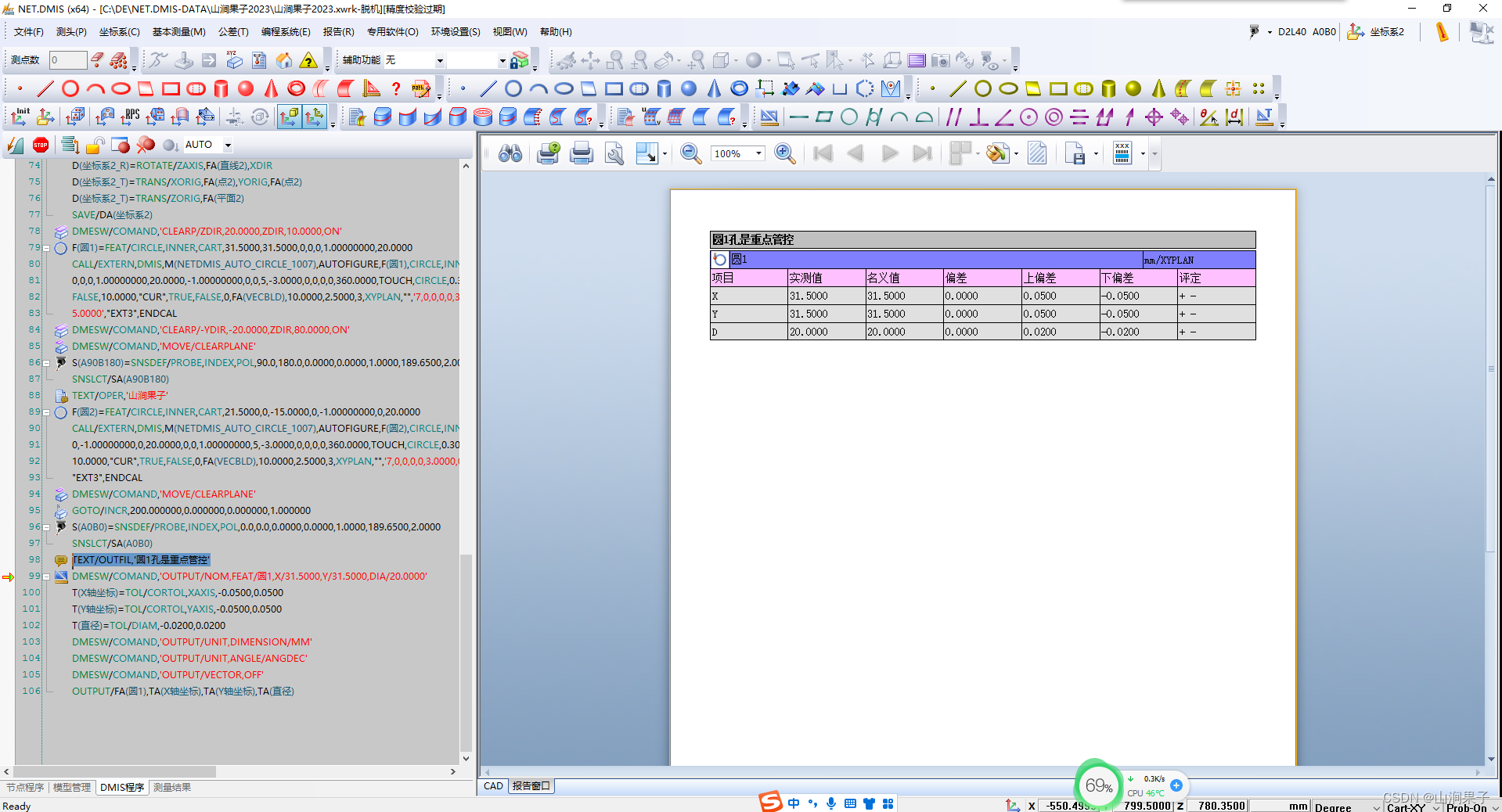Click the home position icon

click(284, 60)
